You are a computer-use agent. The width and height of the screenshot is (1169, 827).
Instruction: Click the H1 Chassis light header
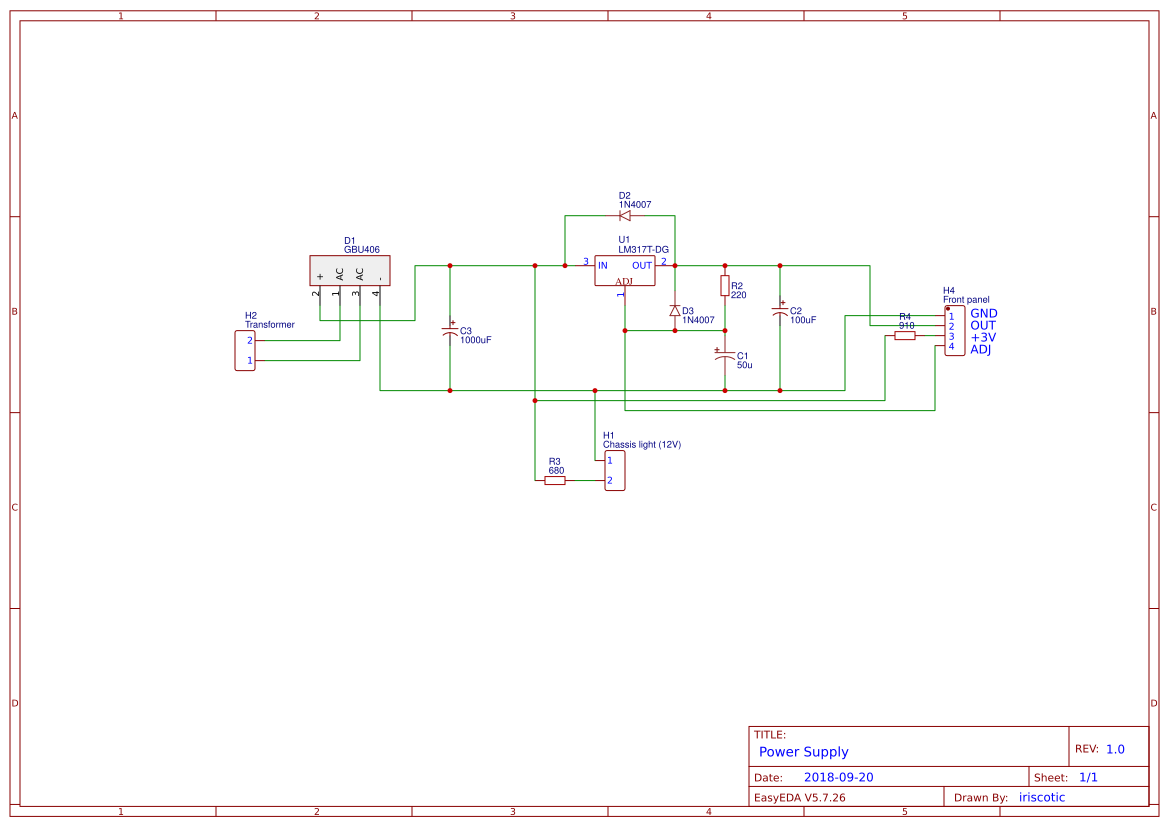(614, 469)
